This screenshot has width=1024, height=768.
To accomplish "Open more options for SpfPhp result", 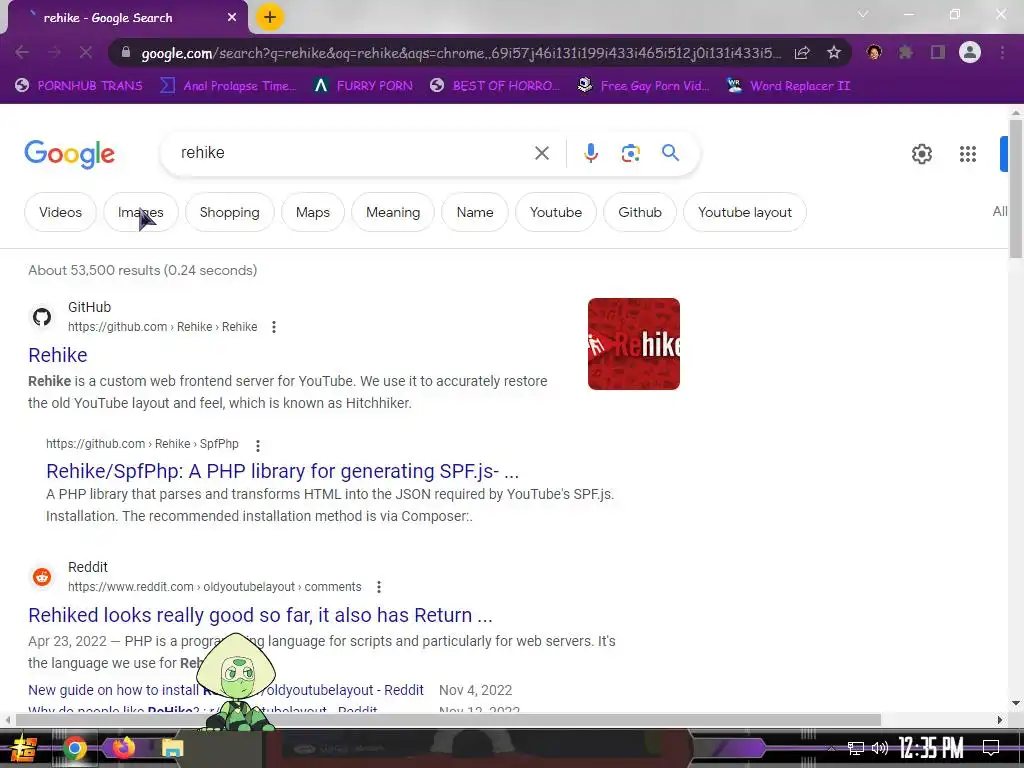I will 257,445.
